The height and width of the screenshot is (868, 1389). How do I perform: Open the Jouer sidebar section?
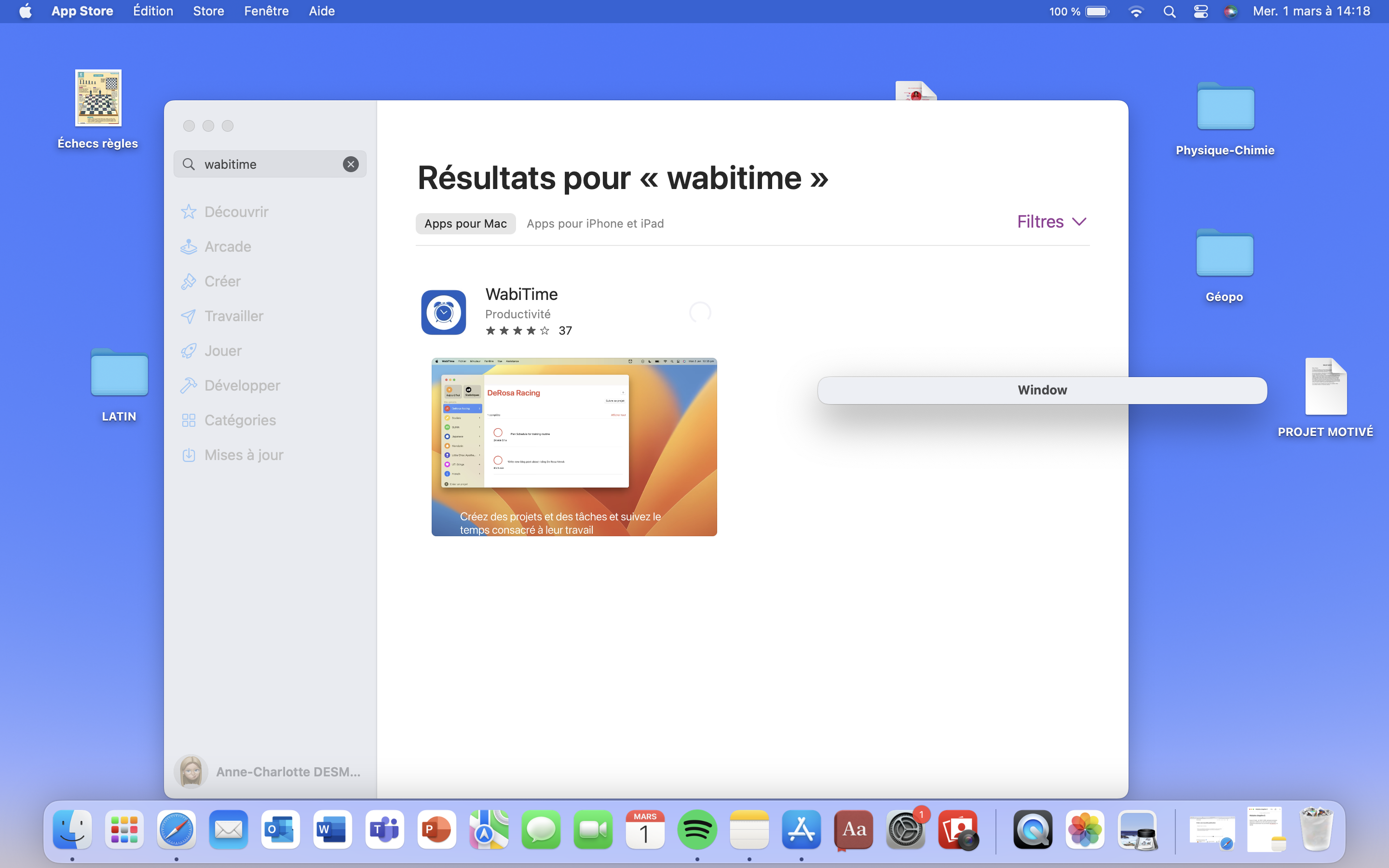223,351
